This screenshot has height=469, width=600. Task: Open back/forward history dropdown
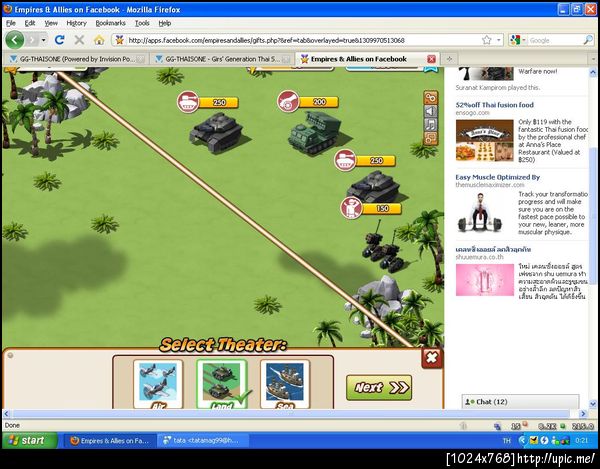tap(44, 40)
